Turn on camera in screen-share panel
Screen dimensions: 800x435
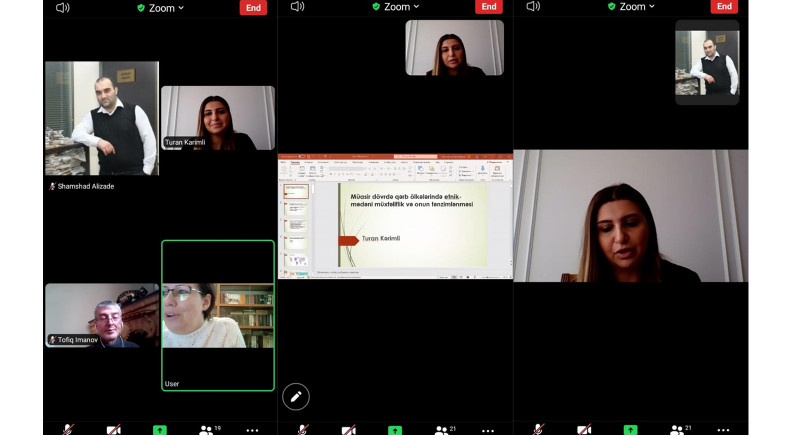click(349, 430)
